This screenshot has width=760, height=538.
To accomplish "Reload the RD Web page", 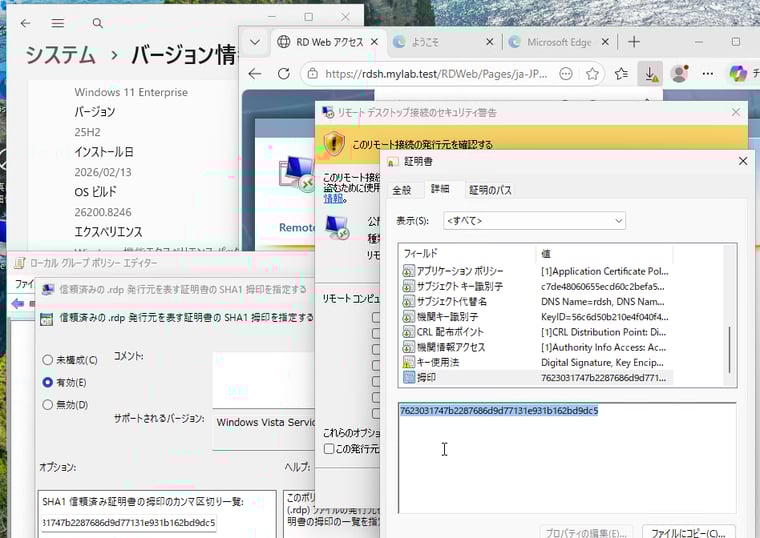I will pyautogui.click(x=284, y=74).
